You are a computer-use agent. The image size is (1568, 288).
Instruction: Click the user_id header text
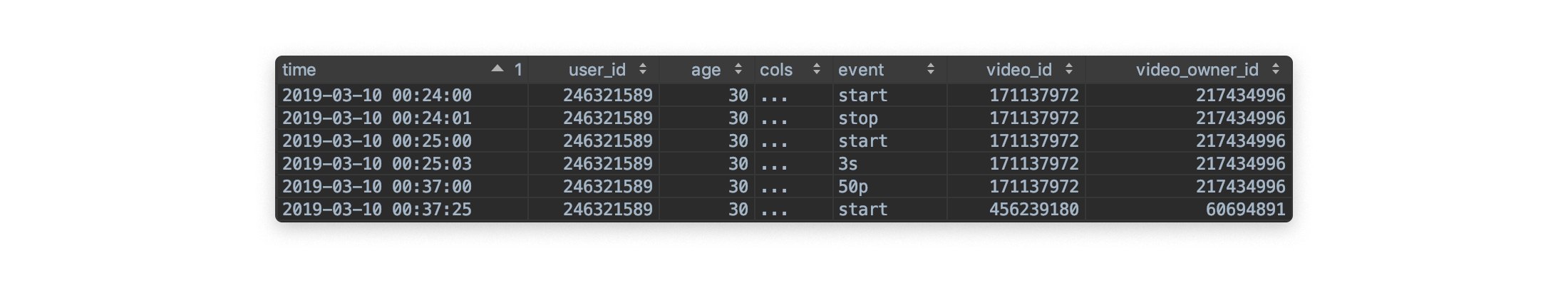(x=597, y=70)
